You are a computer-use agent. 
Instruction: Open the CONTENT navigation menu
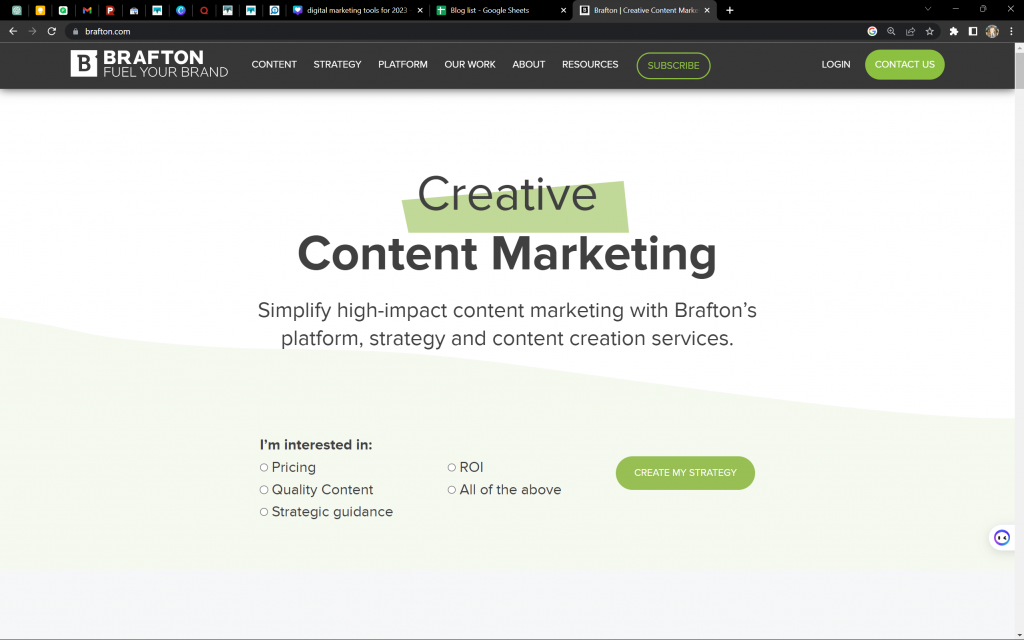click(x=274, y=65)
